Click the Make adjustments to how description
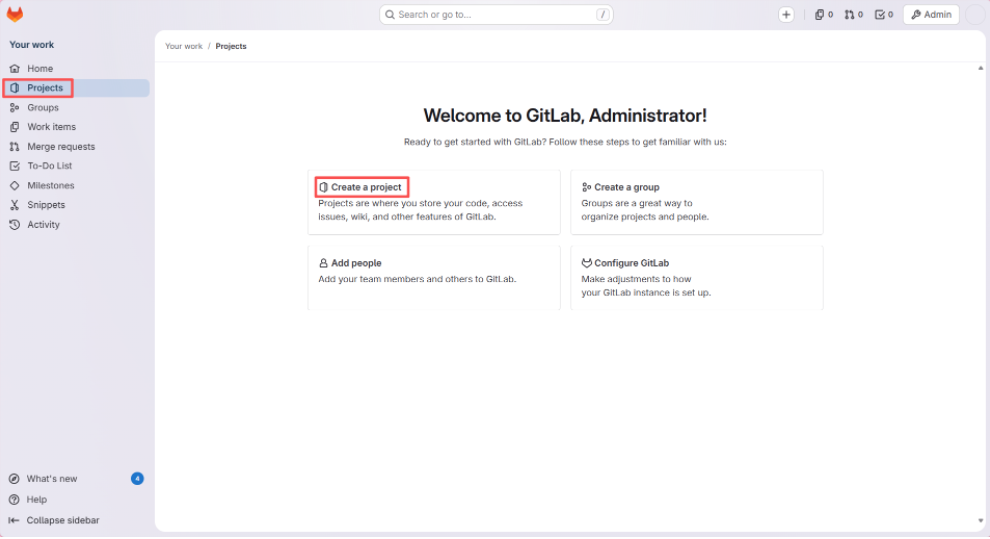Image resolution: width=990 pixels, height=539 pixels. [x=646, y=286]
